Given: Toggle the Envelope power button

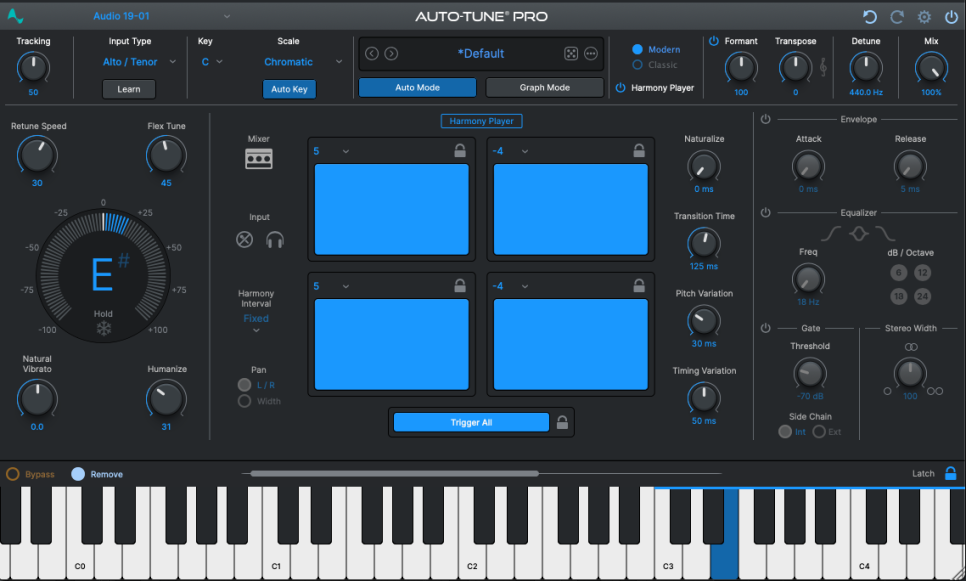Looking at the screenshot, I should click(766, 119).
